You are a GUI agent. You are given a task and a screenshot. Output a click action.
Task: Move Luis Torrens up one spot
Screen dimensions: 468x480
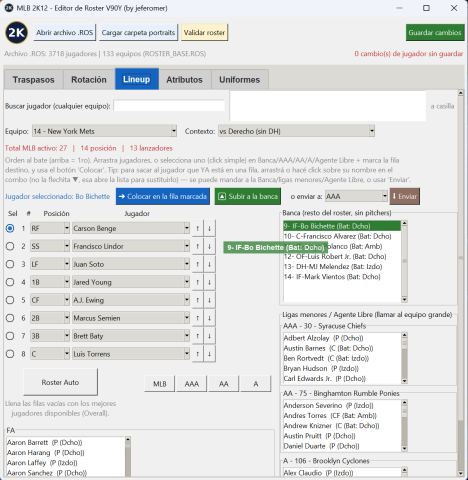click(198, 354)
